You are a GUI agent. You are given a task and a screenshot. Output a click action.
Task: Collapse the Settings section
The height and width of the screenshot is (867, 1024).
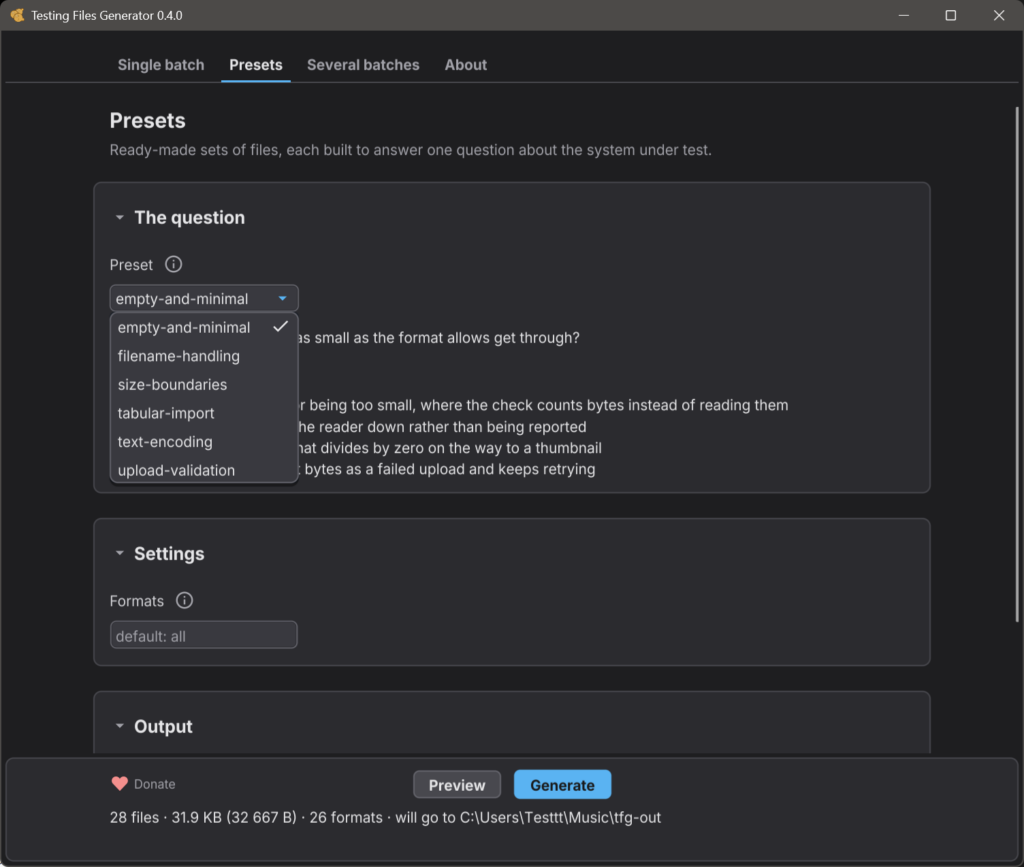point(120,553)
